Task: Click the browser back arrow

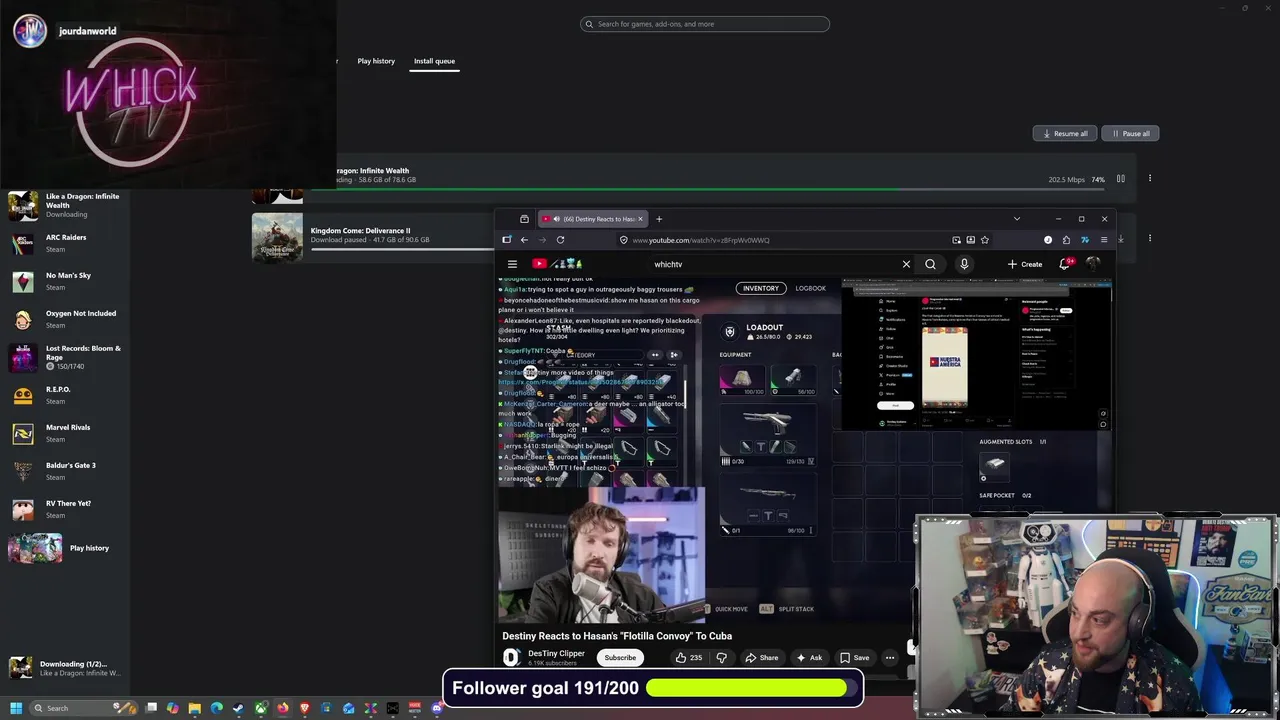Action: coord(524,240)
